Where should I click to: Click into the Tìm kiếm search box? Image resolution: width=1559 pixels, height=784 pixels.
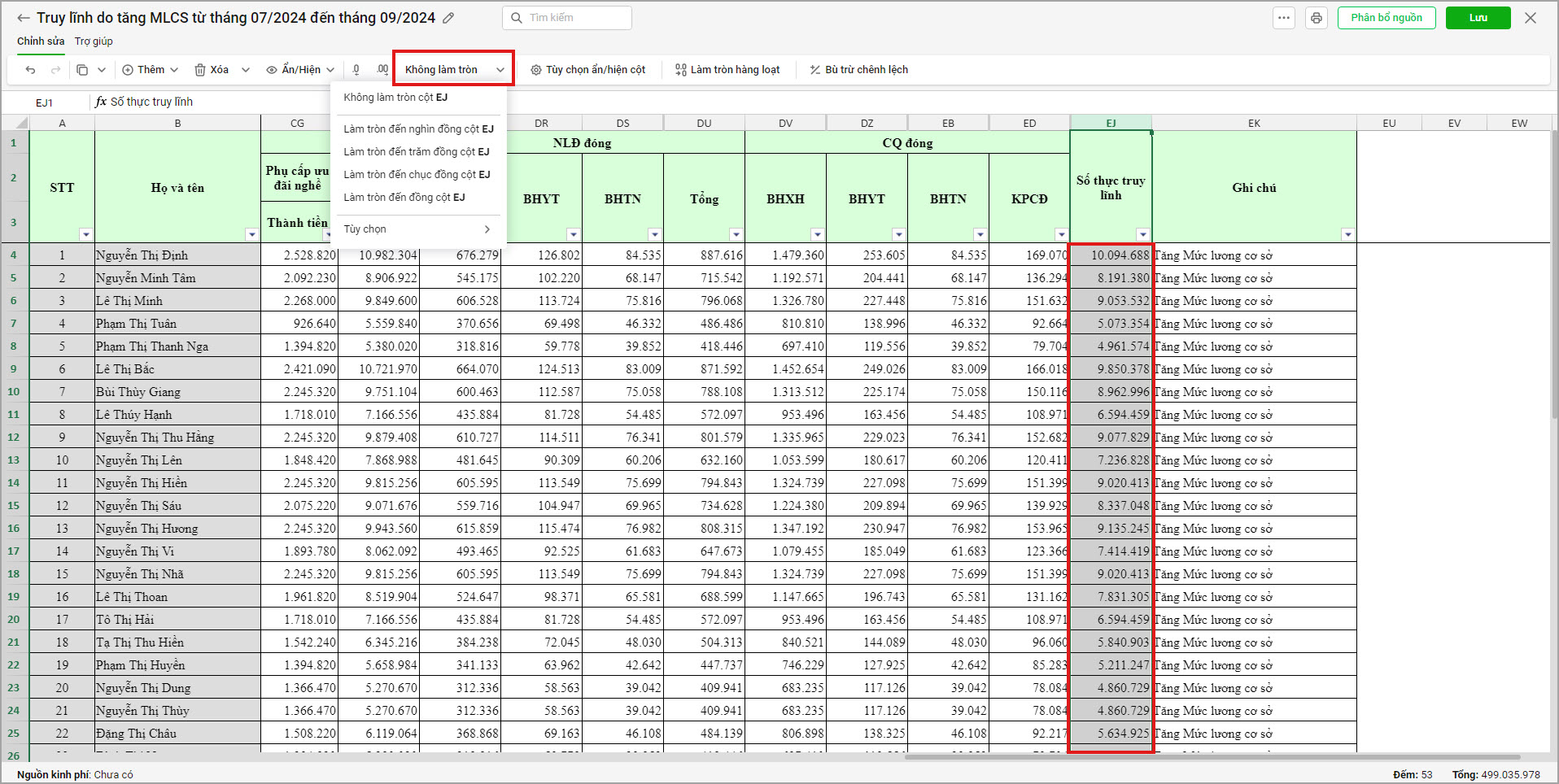[567, 18]
